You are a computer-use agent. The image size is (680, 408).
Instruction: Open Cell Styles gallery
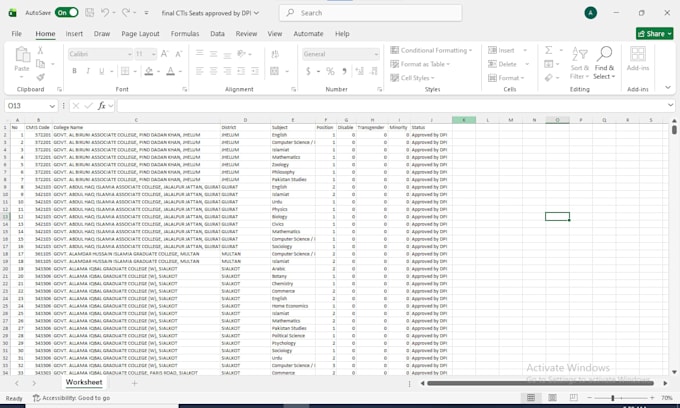coord(412,78)
